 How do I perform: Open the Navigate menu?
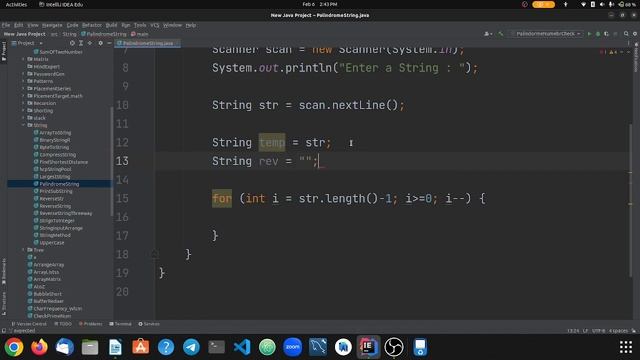(52, 25)
